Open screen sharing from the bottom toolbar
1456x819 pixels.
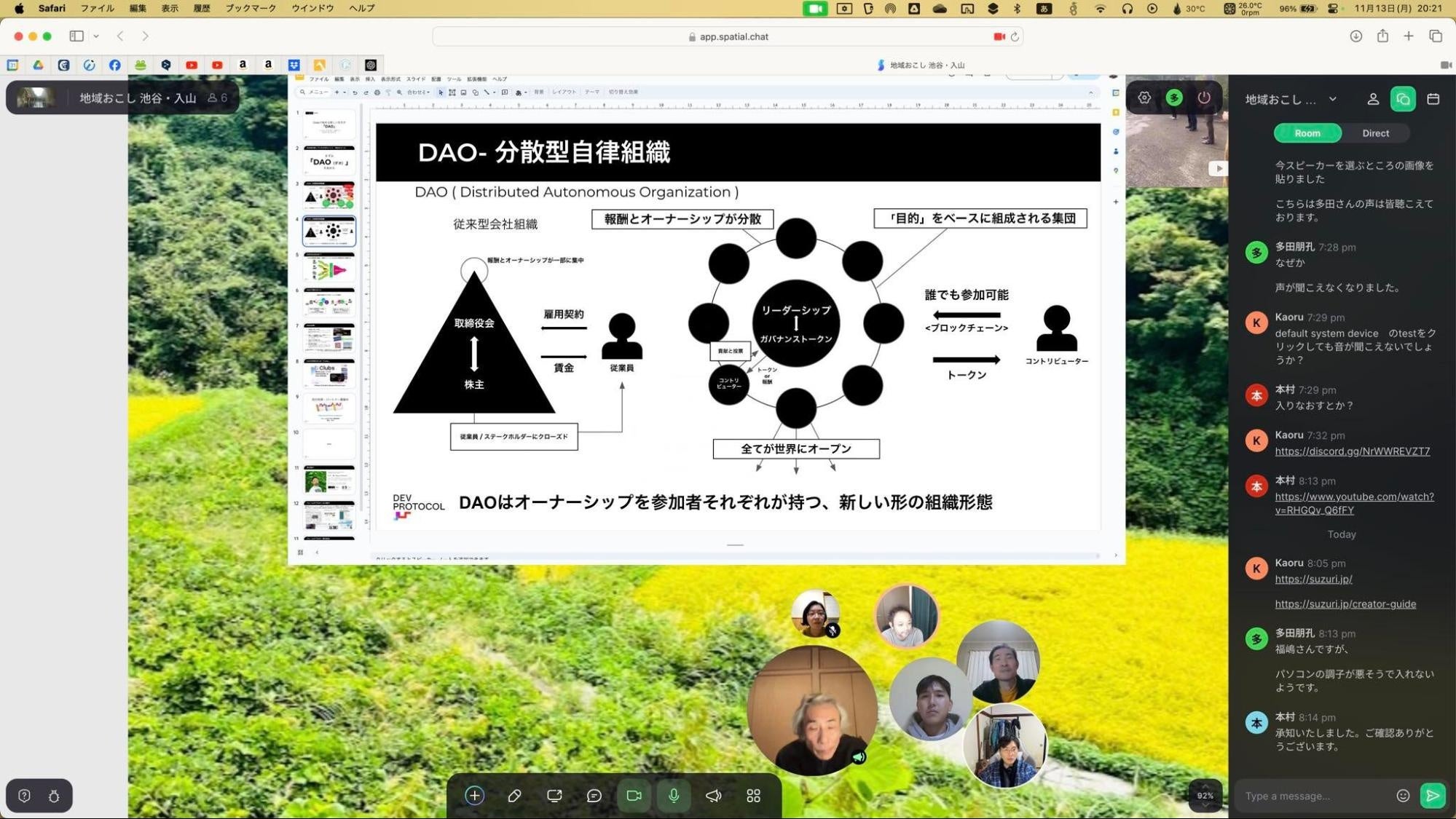click(554, 796)
